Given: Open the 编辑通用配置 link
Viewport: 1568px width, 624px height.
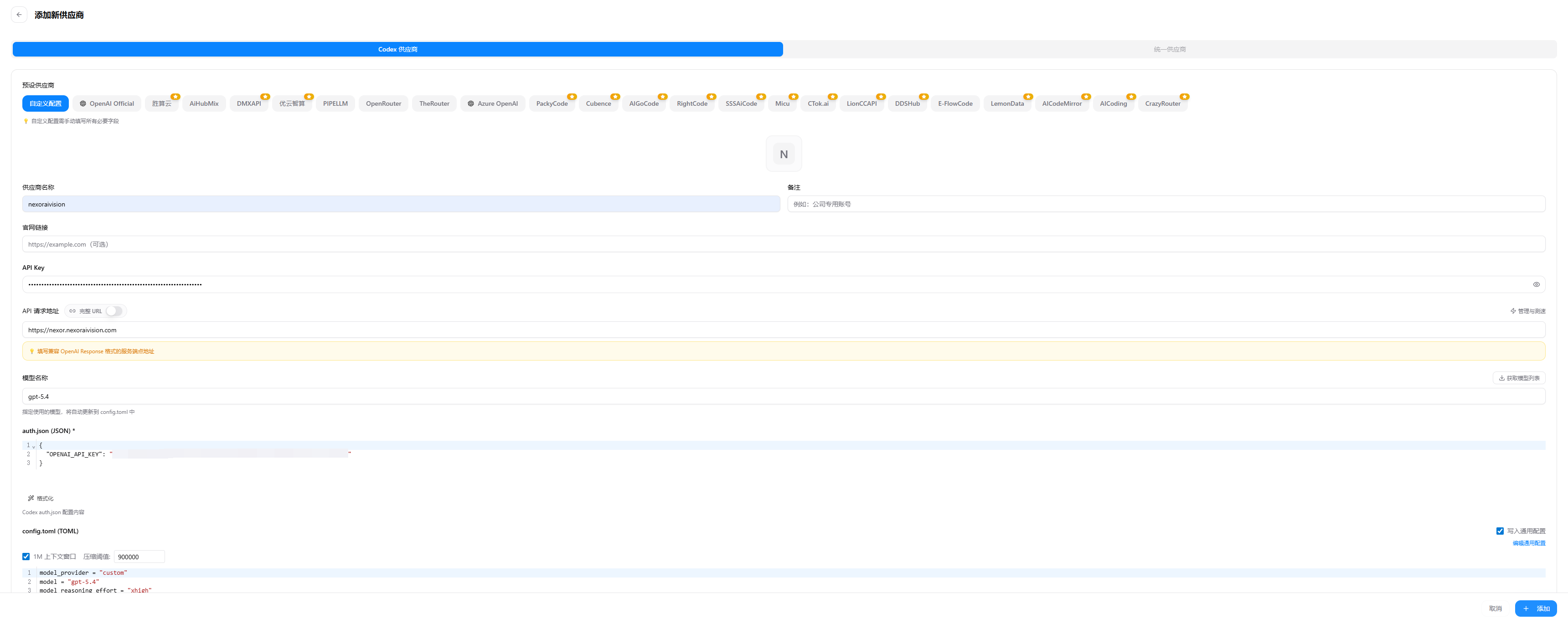Looking at the screenshot, I should pos(1529,543).
